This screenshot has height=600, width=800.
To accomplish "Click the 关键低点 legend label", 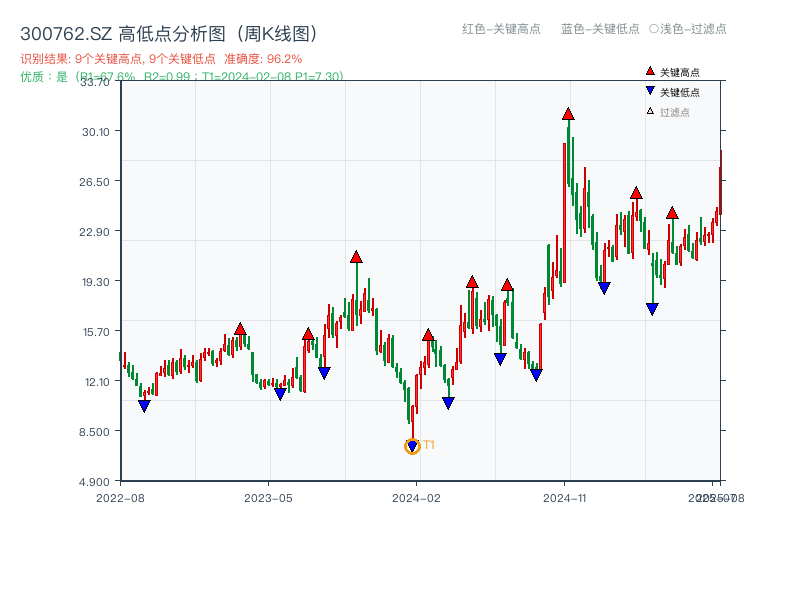I will 680,92.
